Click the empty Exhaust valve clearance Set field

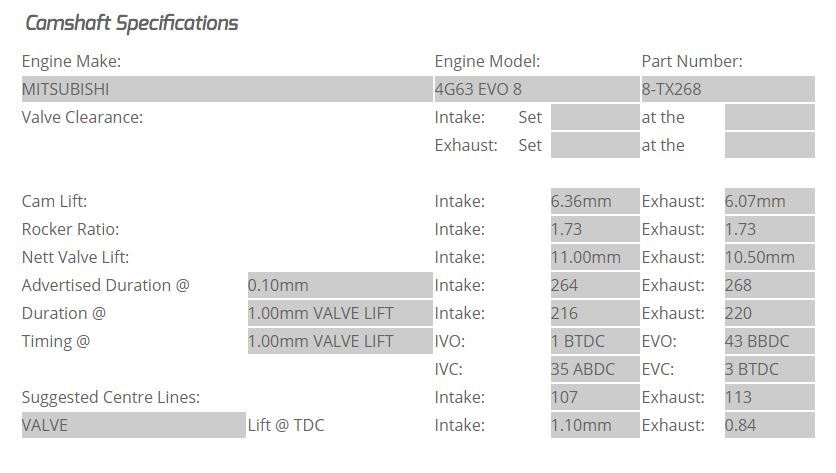[595, 145]
